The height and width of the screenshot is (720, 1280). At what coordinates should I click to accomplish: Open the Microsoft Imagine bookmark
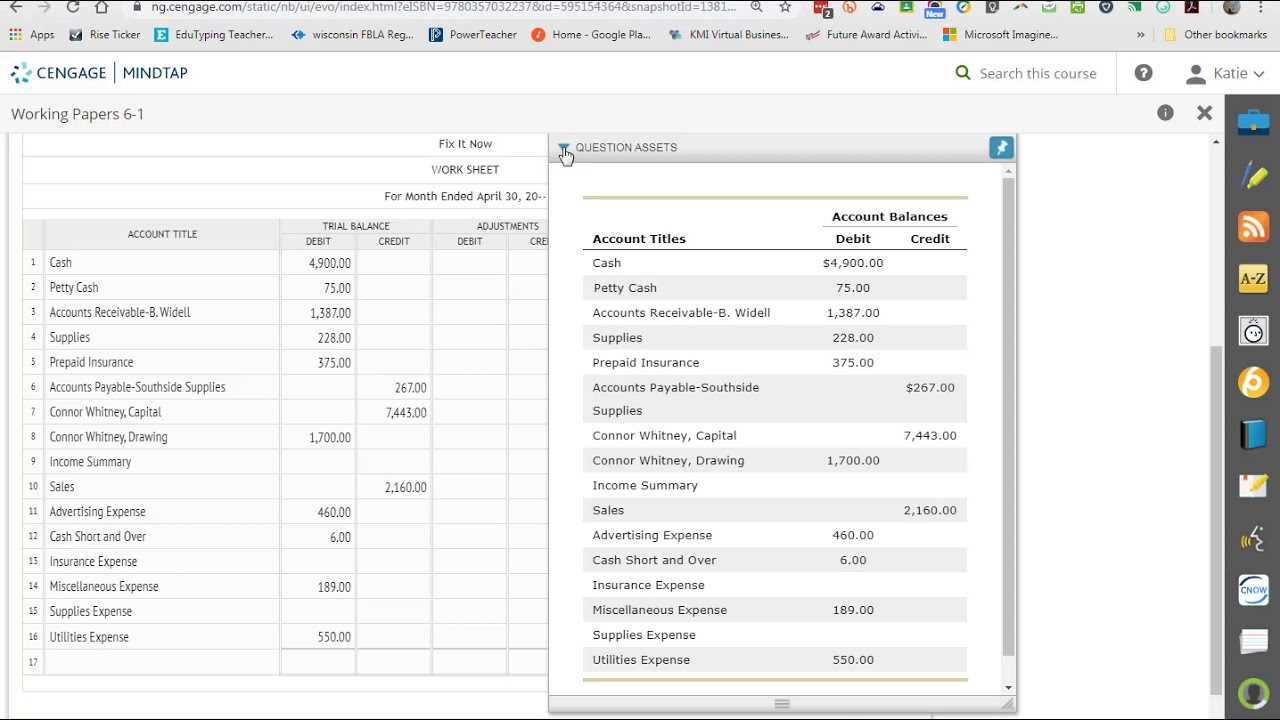[1001, 34]
